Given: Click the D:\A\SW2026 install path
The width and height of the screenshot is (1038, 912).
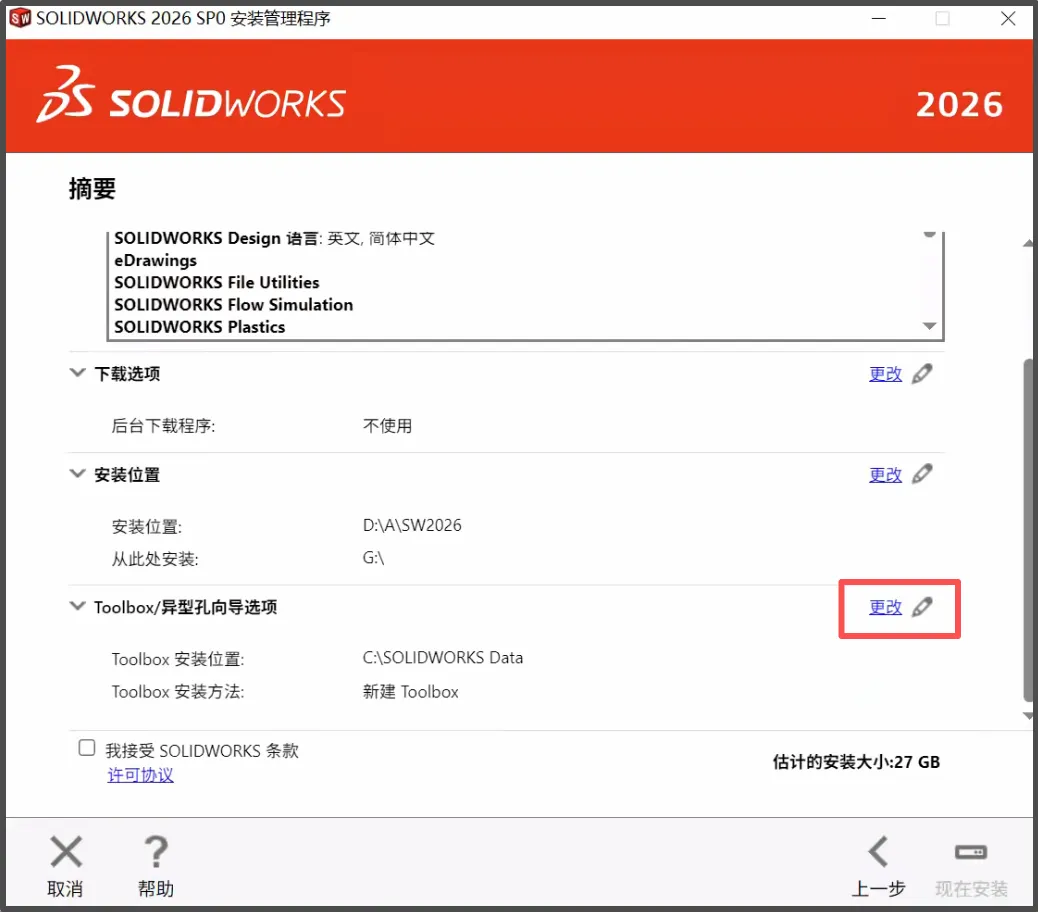Looking at the screenshot, I should point(412,525).
